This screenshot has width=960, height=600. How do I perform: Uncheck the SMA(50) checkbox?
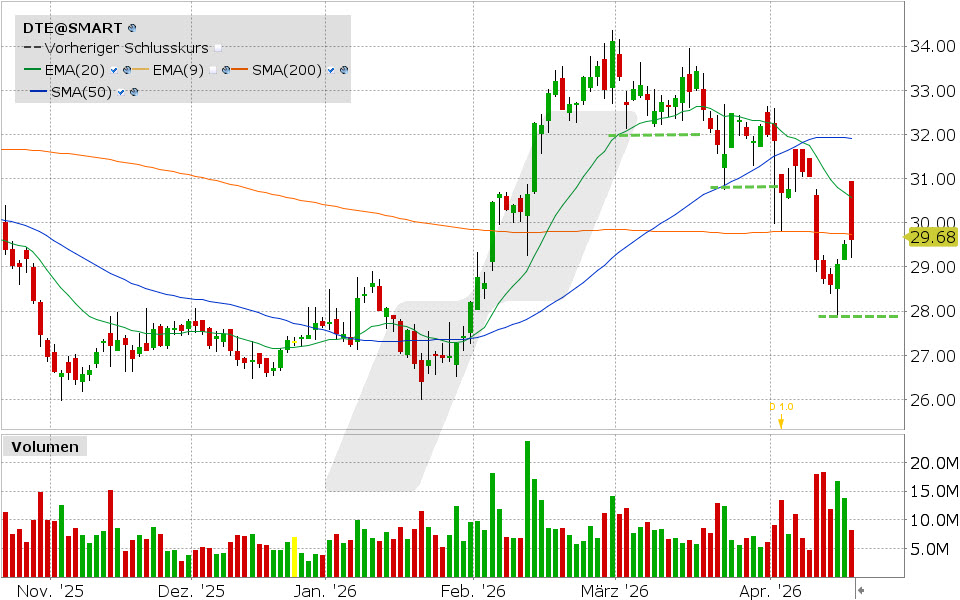pyautogui.click(x=120, y=92)
